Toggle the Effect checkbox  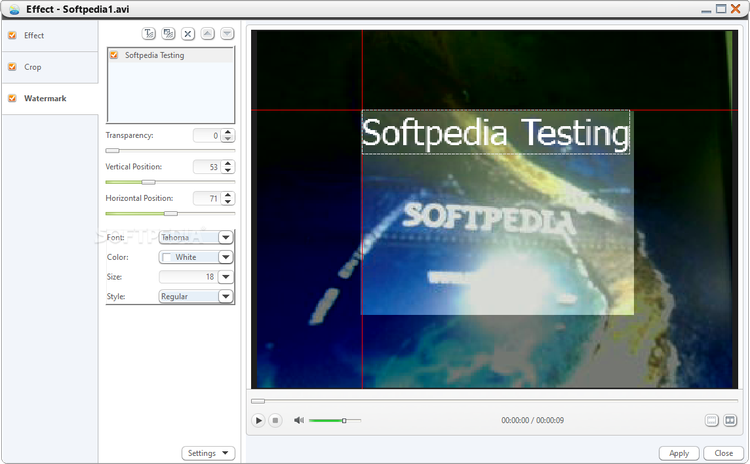coord(12,35)
